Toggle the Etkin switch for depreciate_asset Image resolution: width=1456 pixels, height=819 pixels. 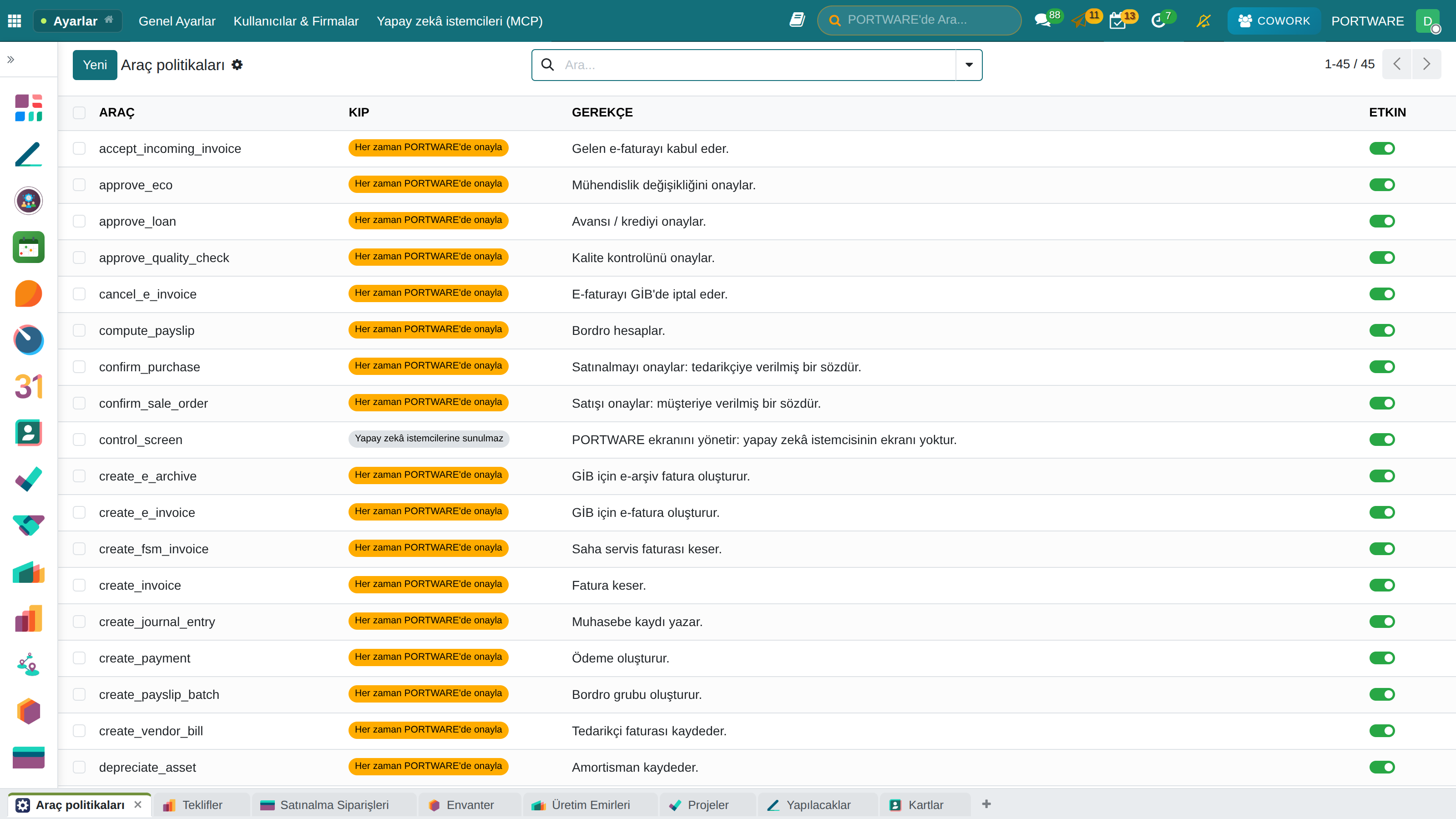(1382, 767)
